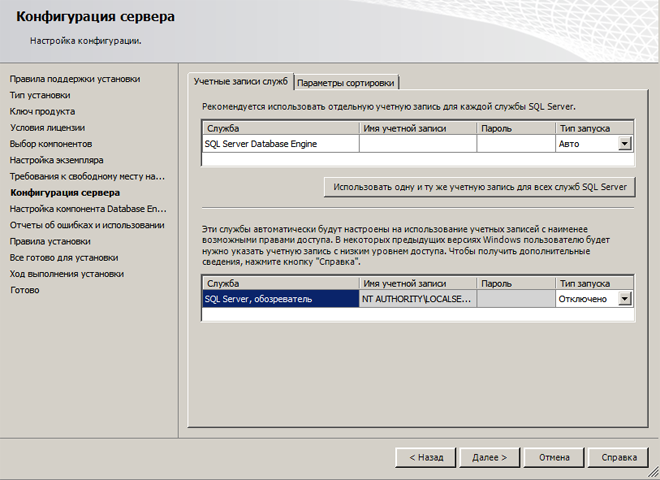Click the Далее > button
Viewport: 660px width, 480px height.
490,457
